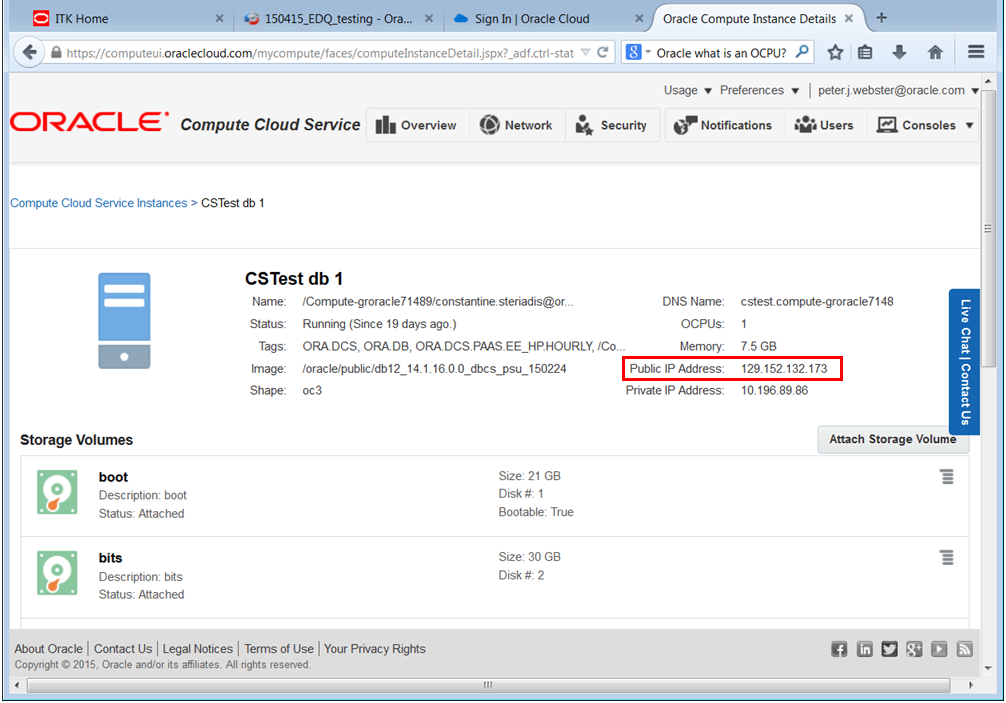Image resolution: width=1006 pixels, height=703 pixels.
Task: Close the Oracle Compute Instance Details tab
Action: point(849,19)
